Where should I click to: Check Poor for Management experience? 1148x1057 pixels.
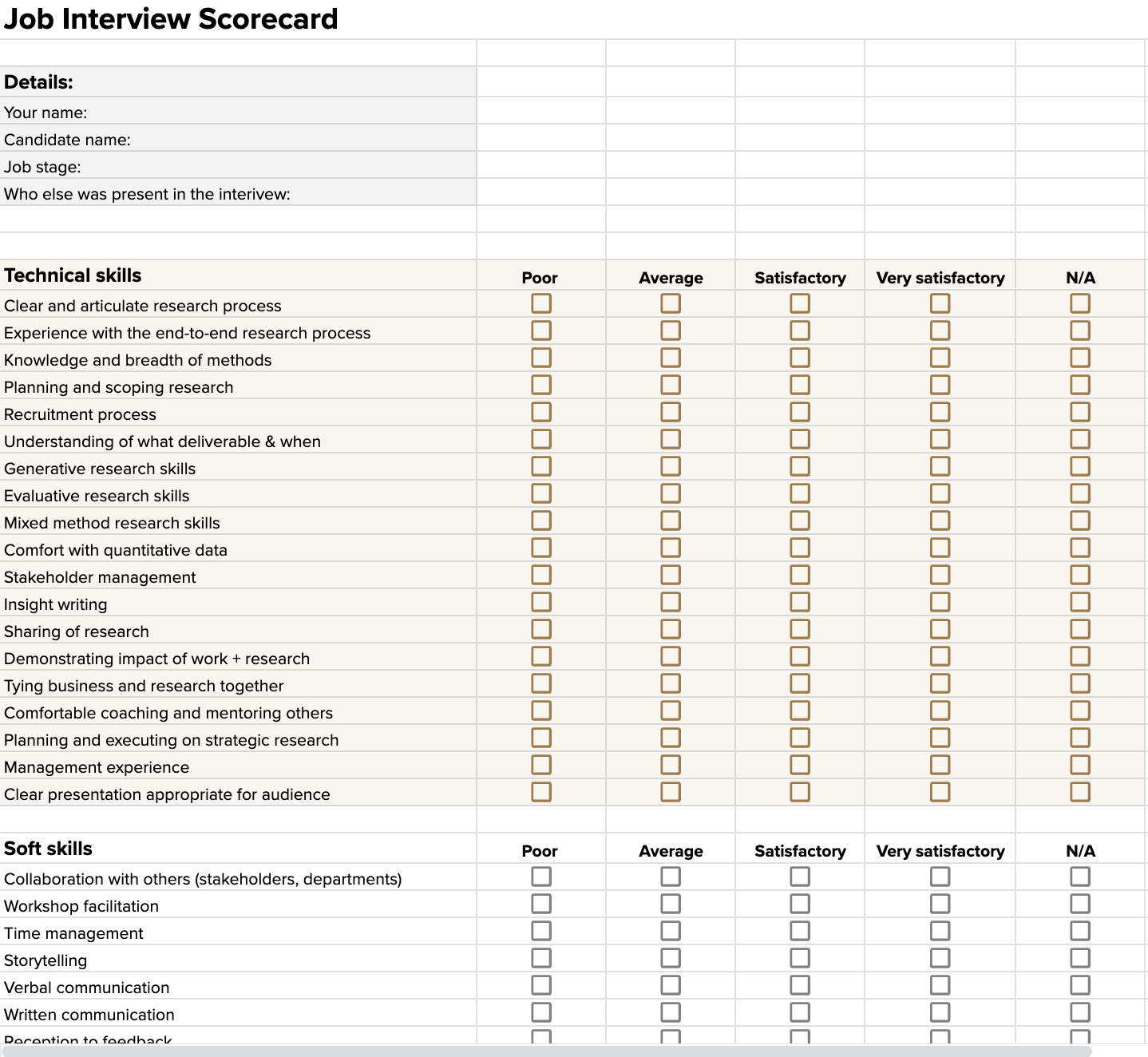click(541, 764)
